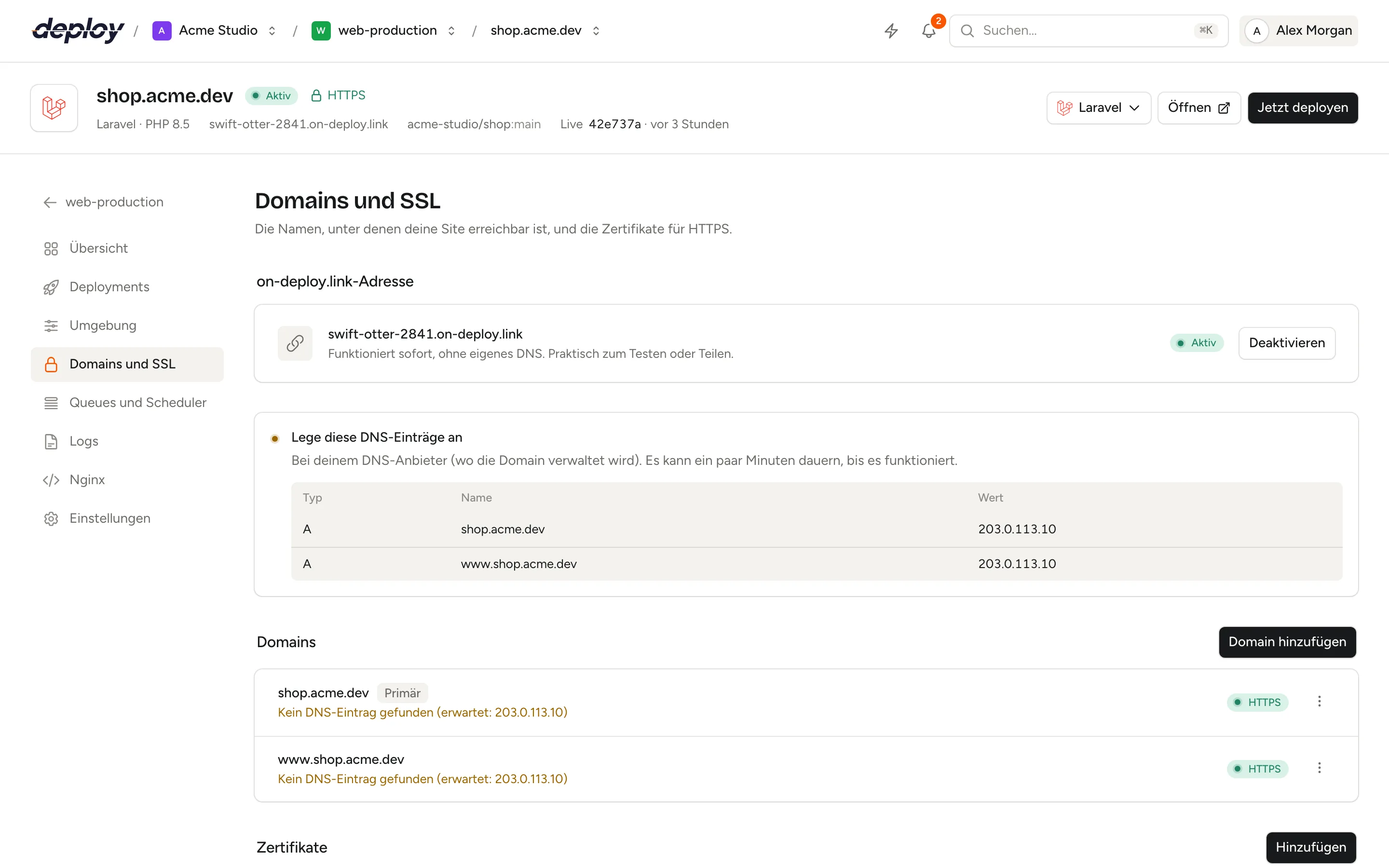Open Queues und Scheduler in the sidebar
Image resolution: width=1389 pixels, height=868 pixels.
pos(127,403)
